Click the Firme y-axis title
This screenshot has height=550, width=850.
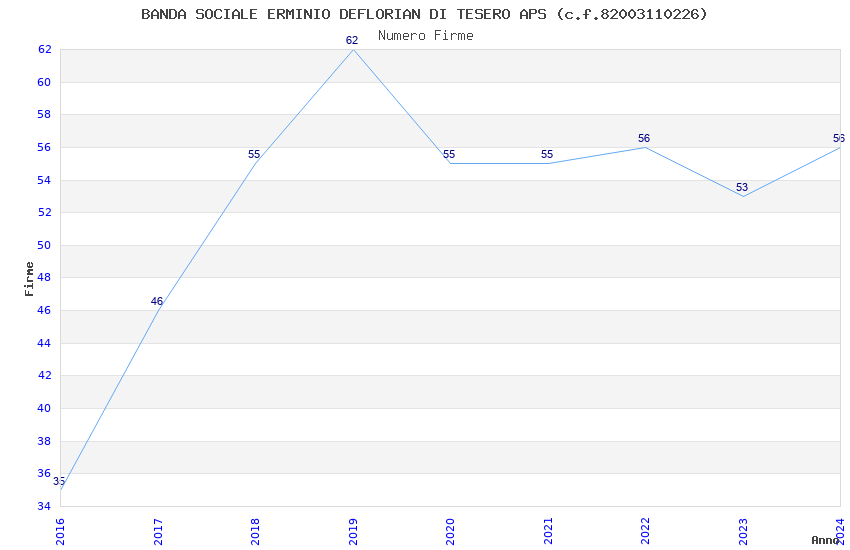click(x=29, y=279)
